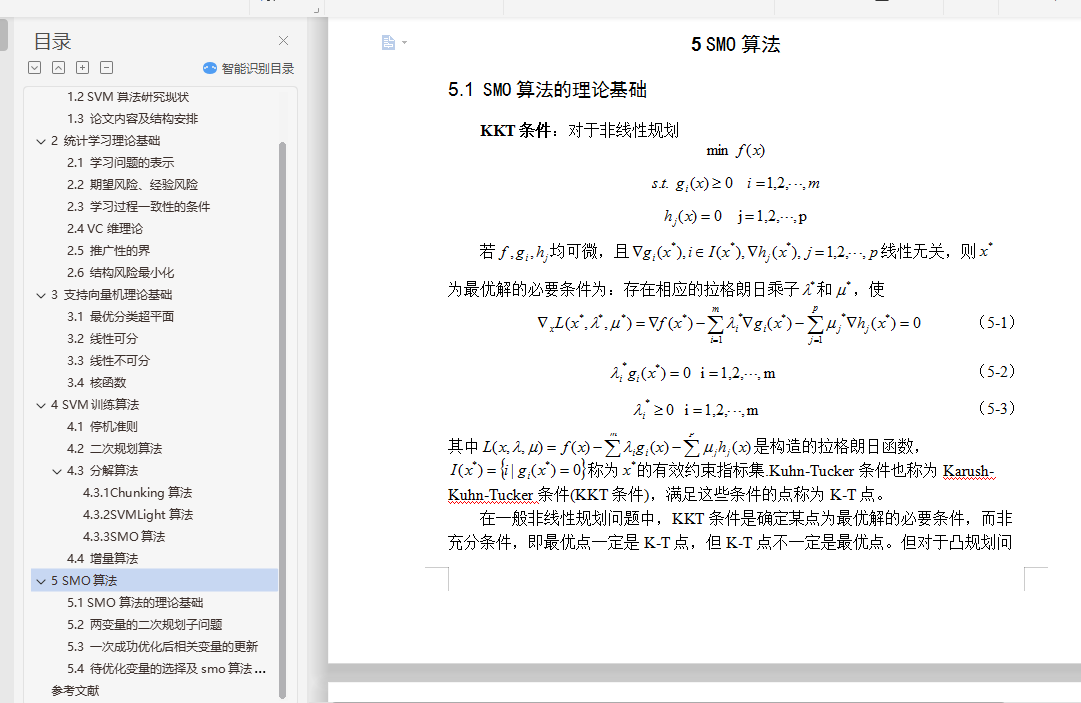Click the collapse-all up-chevron icon under 目录
Screen dimensions: 1081x703
click(59, 68)
